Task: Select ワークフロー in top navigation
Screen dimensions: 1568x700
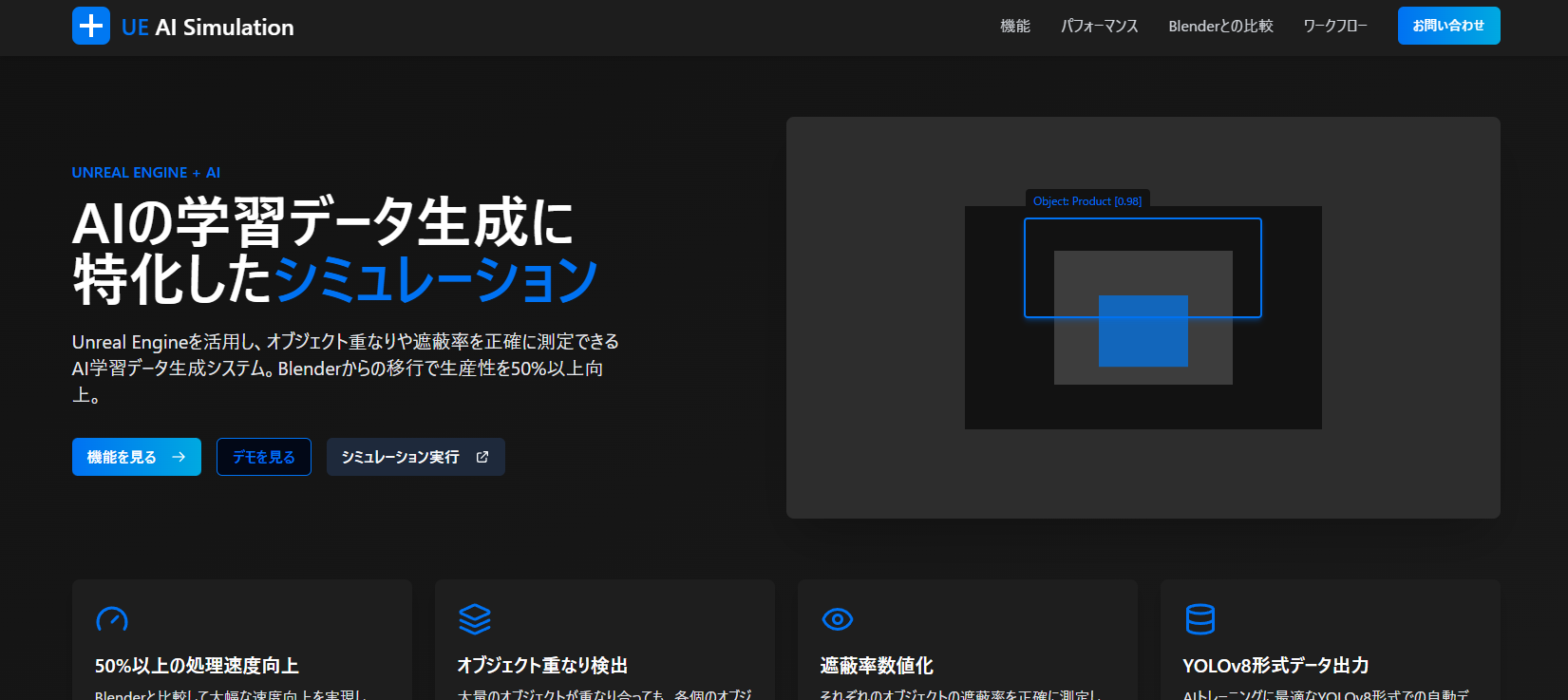Action: tap(1334, 27)
